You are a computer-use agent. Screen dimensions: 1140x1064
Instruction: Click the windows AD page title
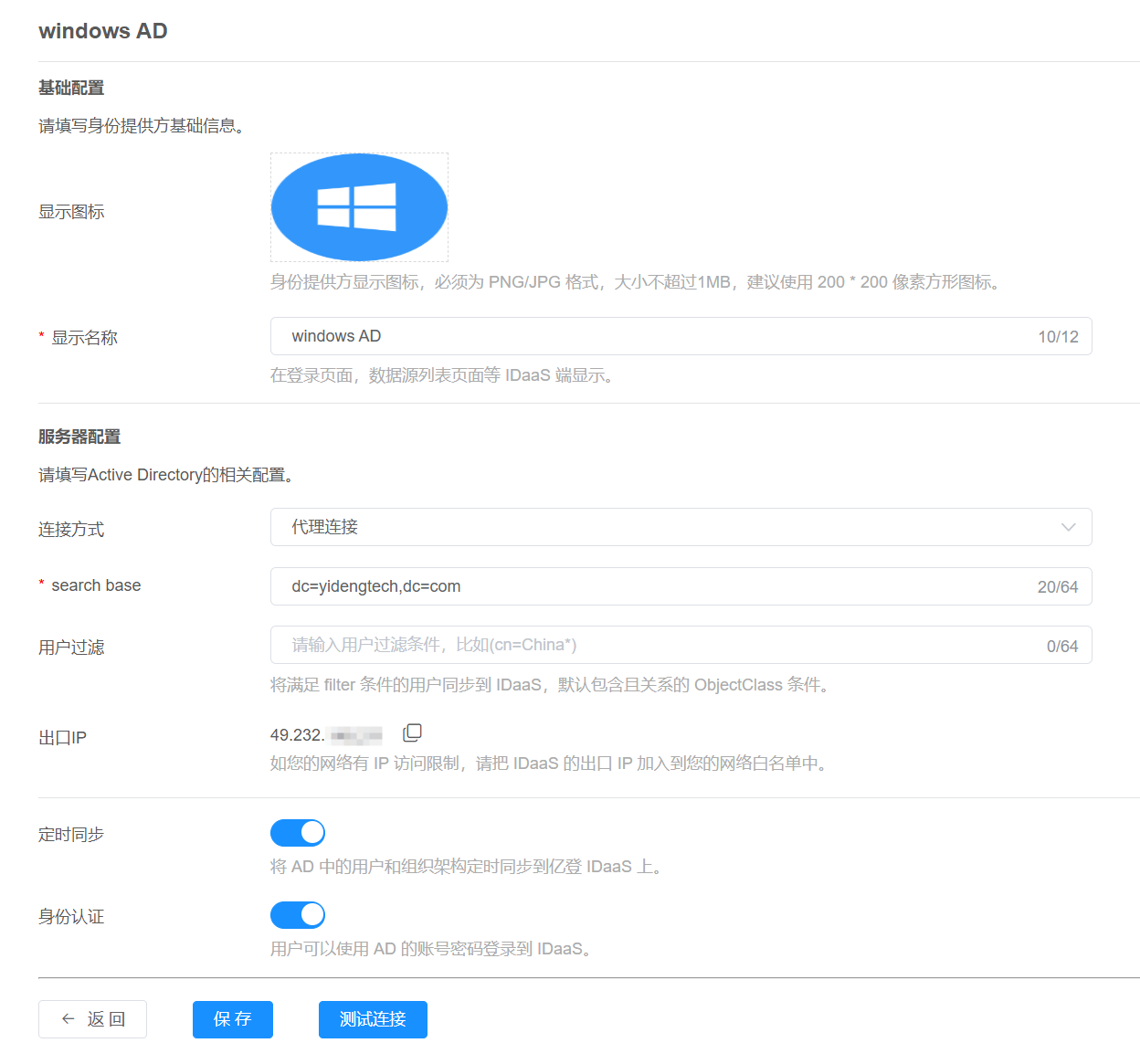103,31
